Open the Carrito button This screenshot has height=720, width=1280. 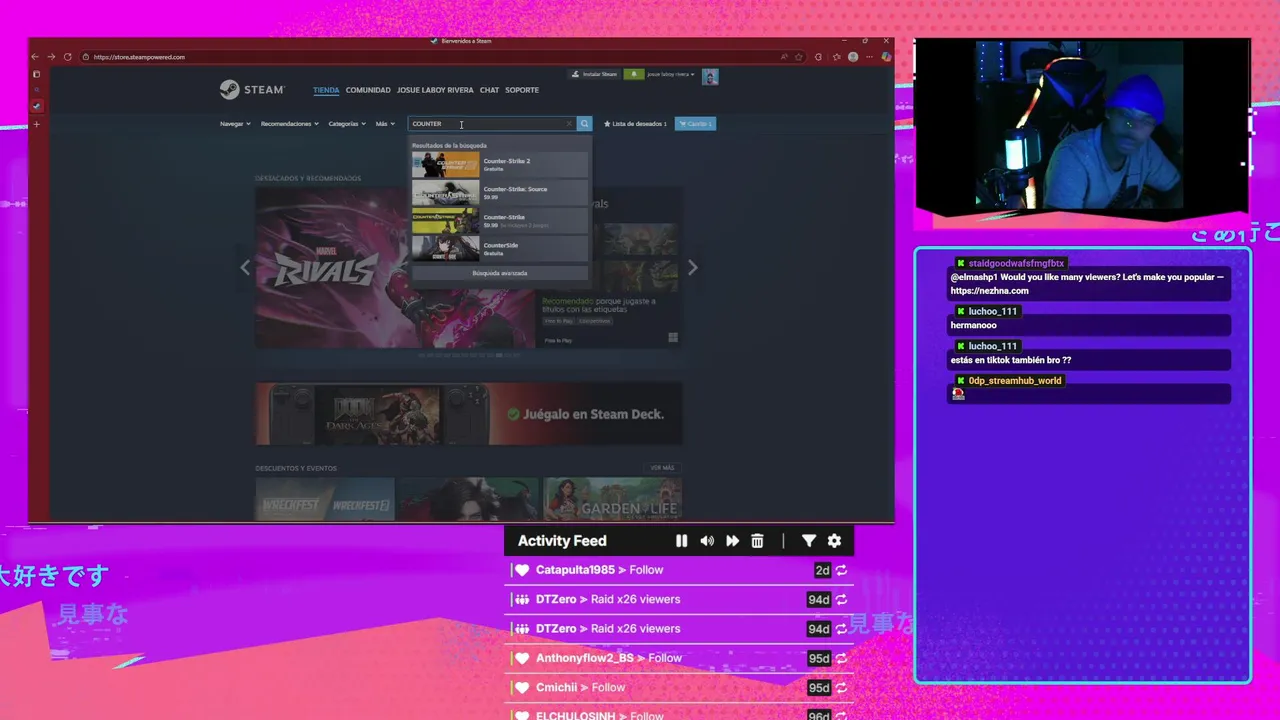(695, 124)
